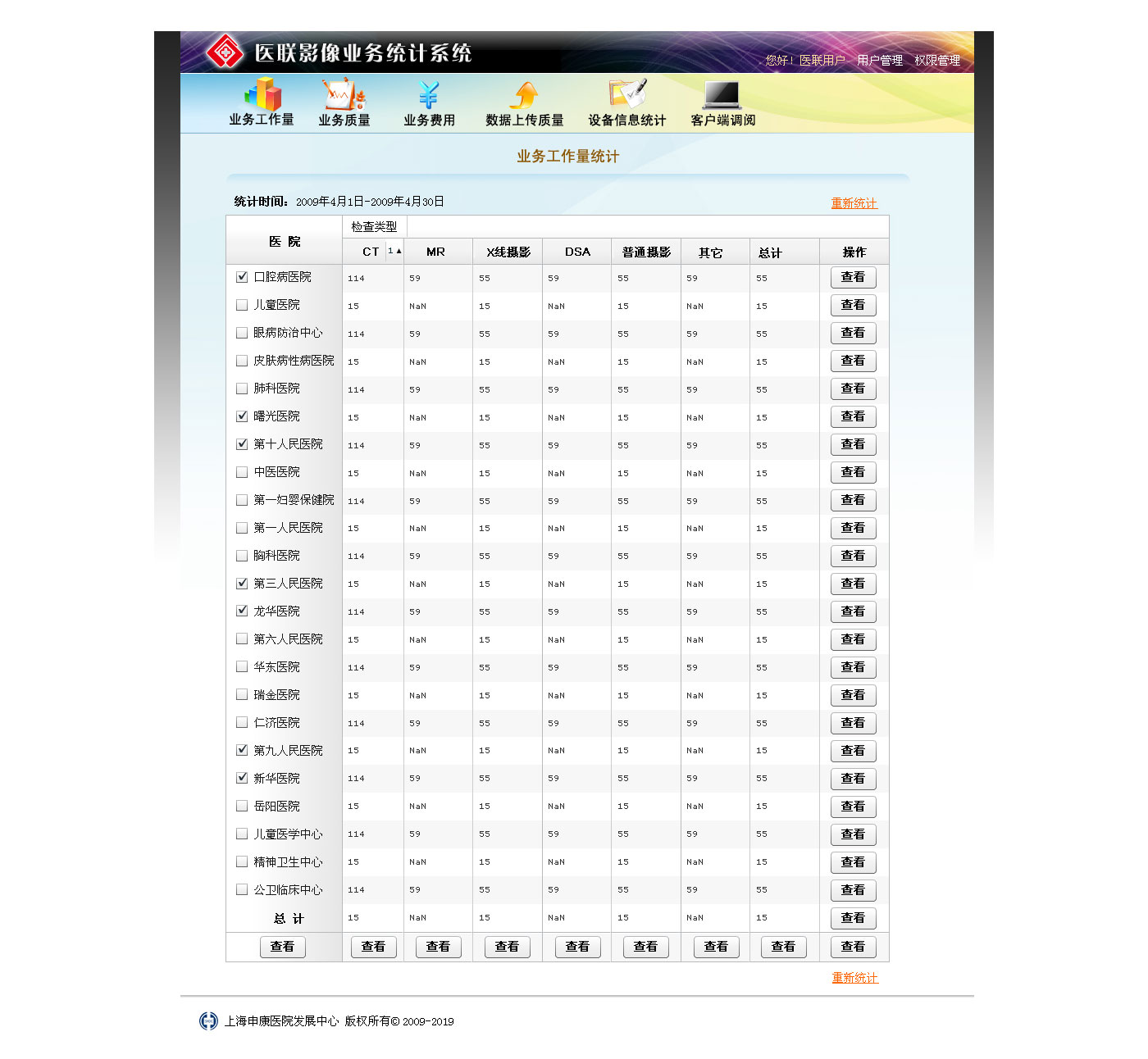Click the red cross system logo
The width and height of the screenshot is (1148, 1059).
pos(224,52)
